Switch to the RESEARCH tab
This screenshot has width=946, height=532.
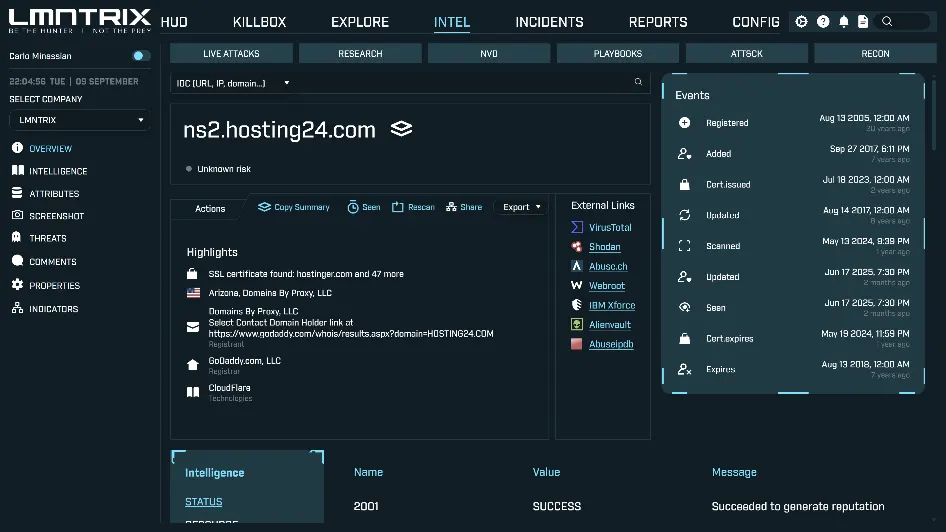coord(360,54)
